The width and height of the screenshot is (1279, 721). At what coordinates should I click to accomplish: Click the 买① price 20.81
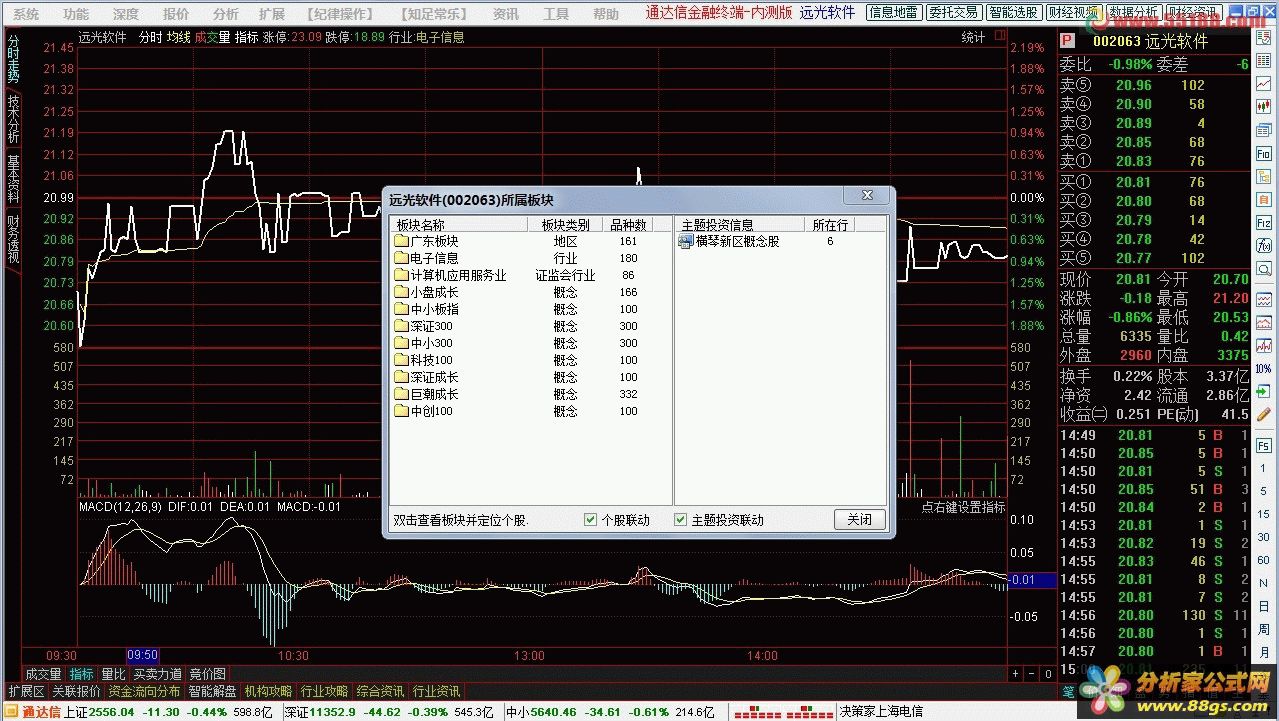tap(1134, 182)
